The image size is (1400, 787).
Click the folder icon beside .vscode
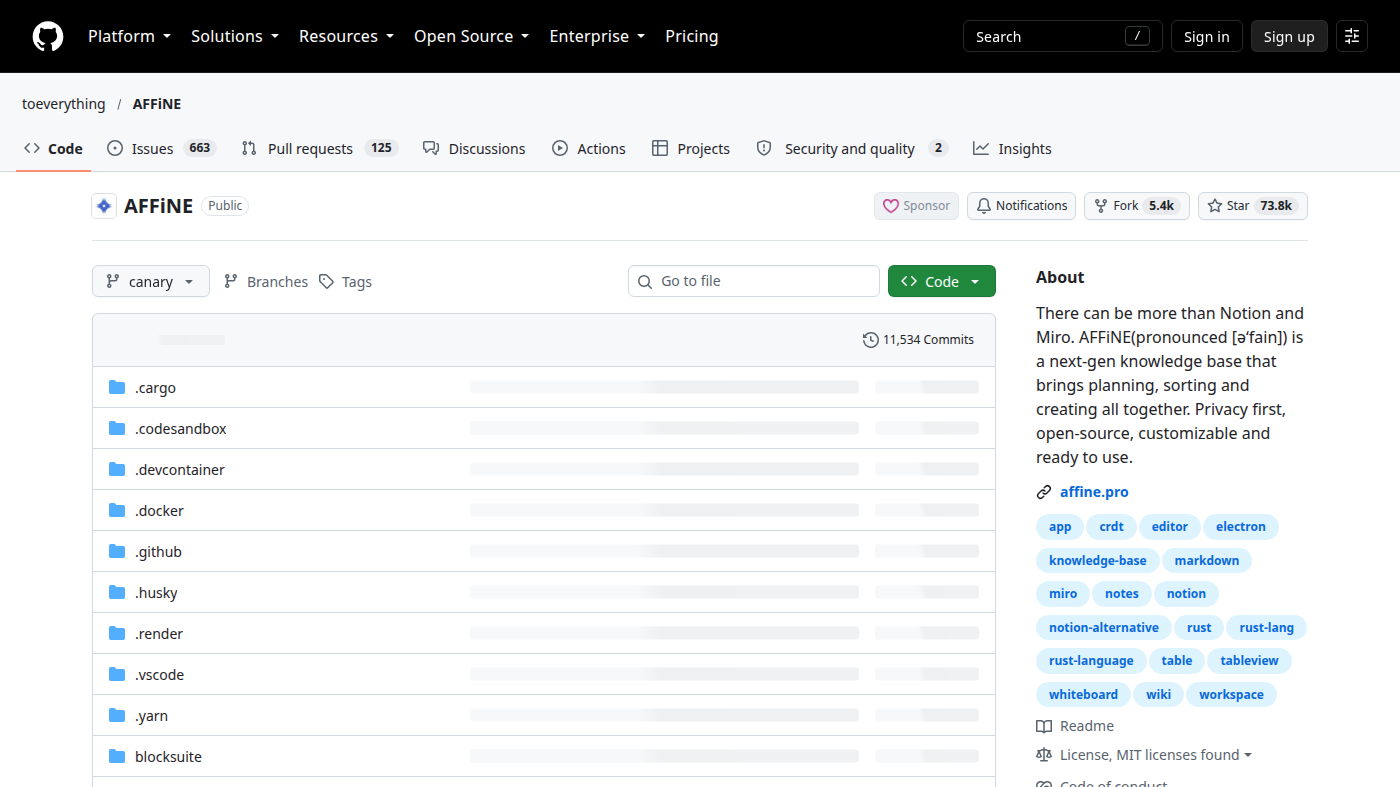click(117, 675)
